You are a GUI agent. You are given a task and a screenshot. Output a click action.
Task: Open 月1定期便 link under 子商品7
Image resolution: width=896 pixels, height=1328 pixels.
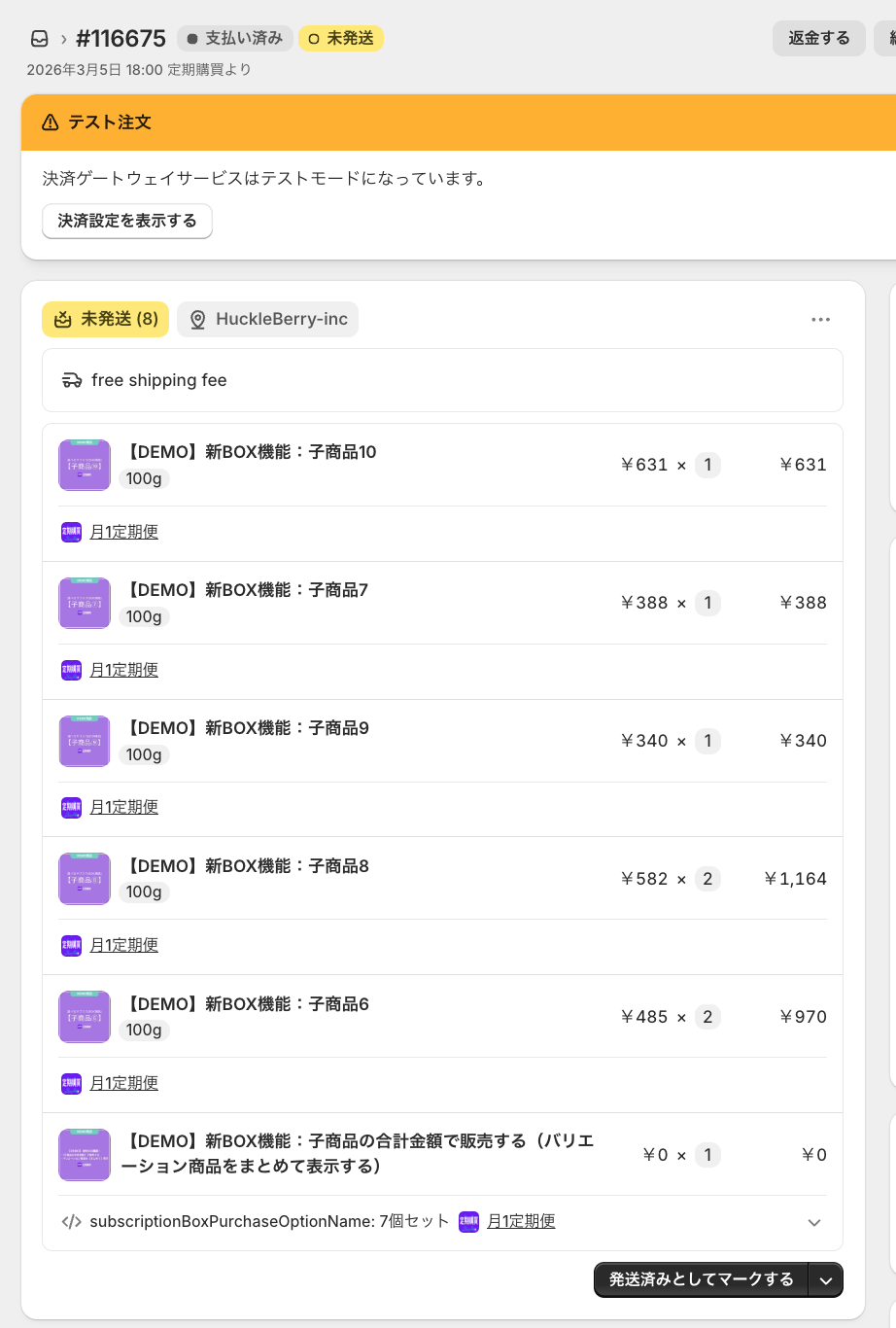tap(123, 670)
